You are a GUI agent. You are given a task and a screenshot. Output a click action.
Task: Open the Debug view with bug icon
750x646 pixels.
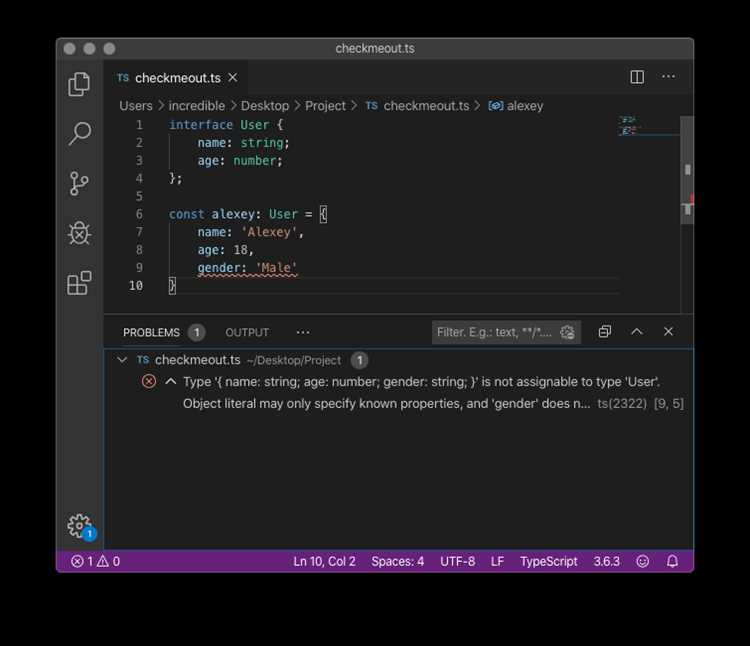[x=79, y=233]
